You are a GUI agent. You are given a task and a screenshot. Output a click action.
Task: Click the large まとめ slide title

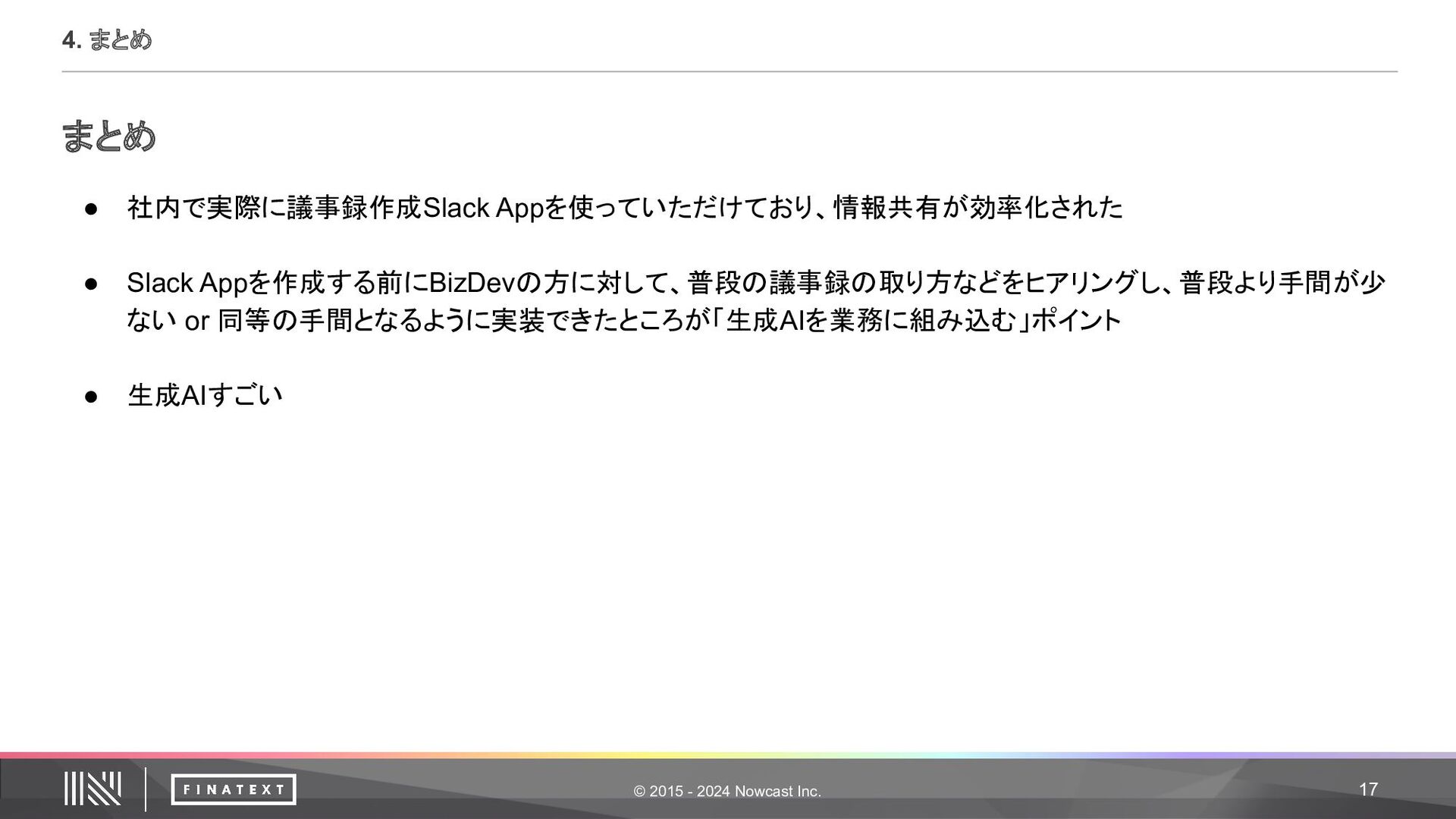(109, 136)
